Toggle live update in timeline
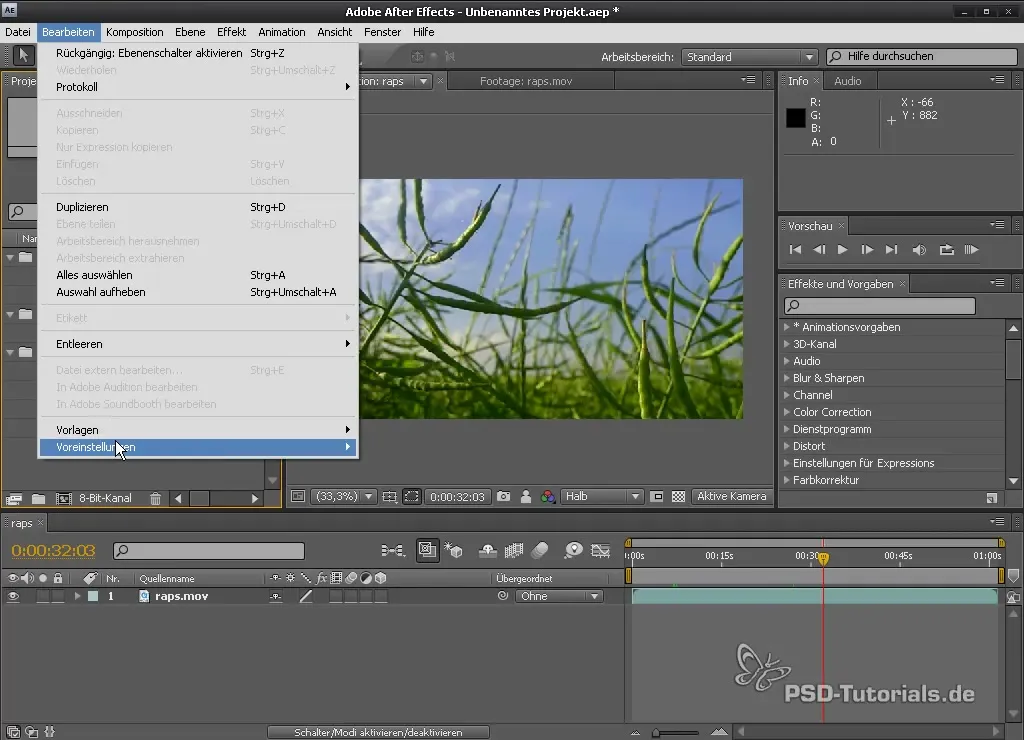This screenshot has height=740, width=1024. point(427,550)
